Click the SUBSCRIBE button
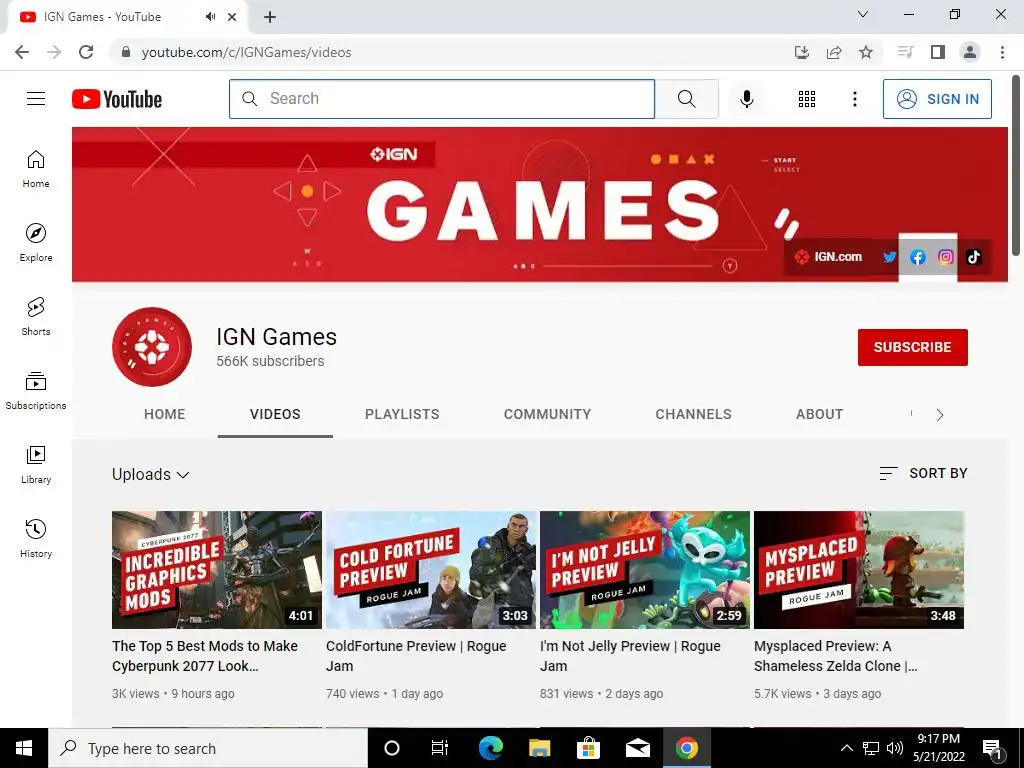The width and height of the screenshot is (1024, 768). (912, 347)
